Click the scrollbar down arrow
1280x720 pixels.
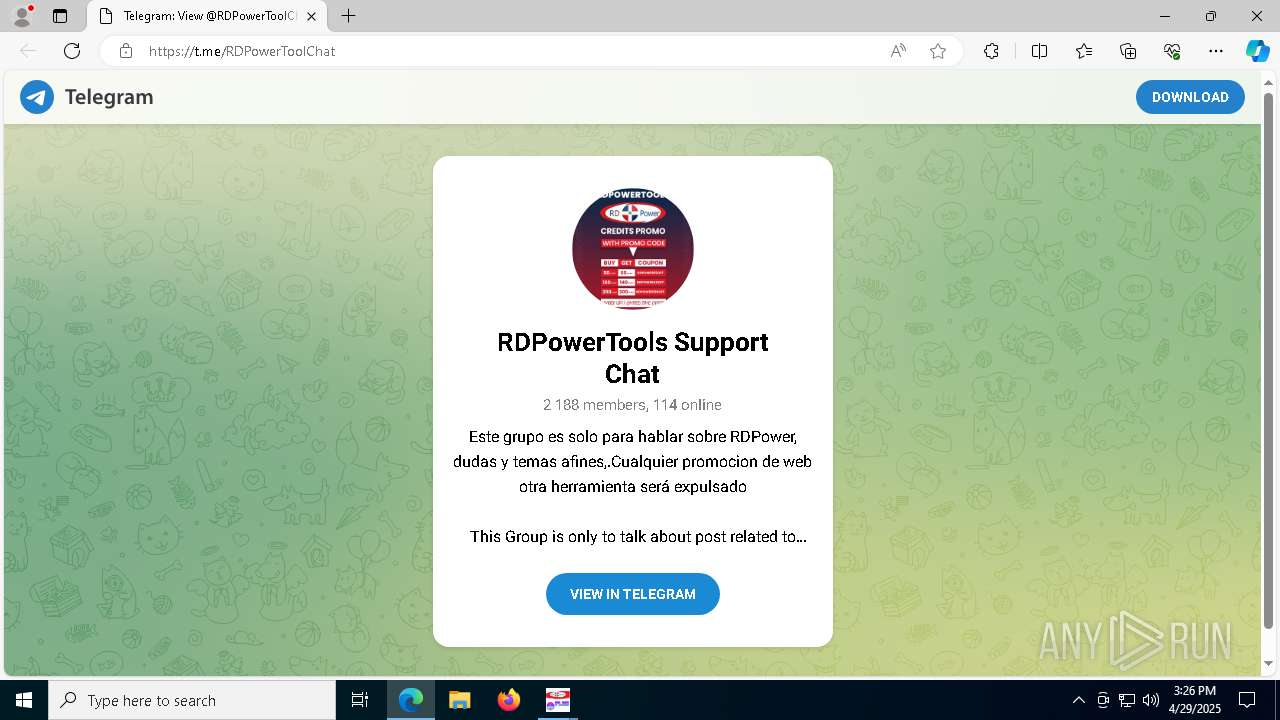[x=1269, y=663]
